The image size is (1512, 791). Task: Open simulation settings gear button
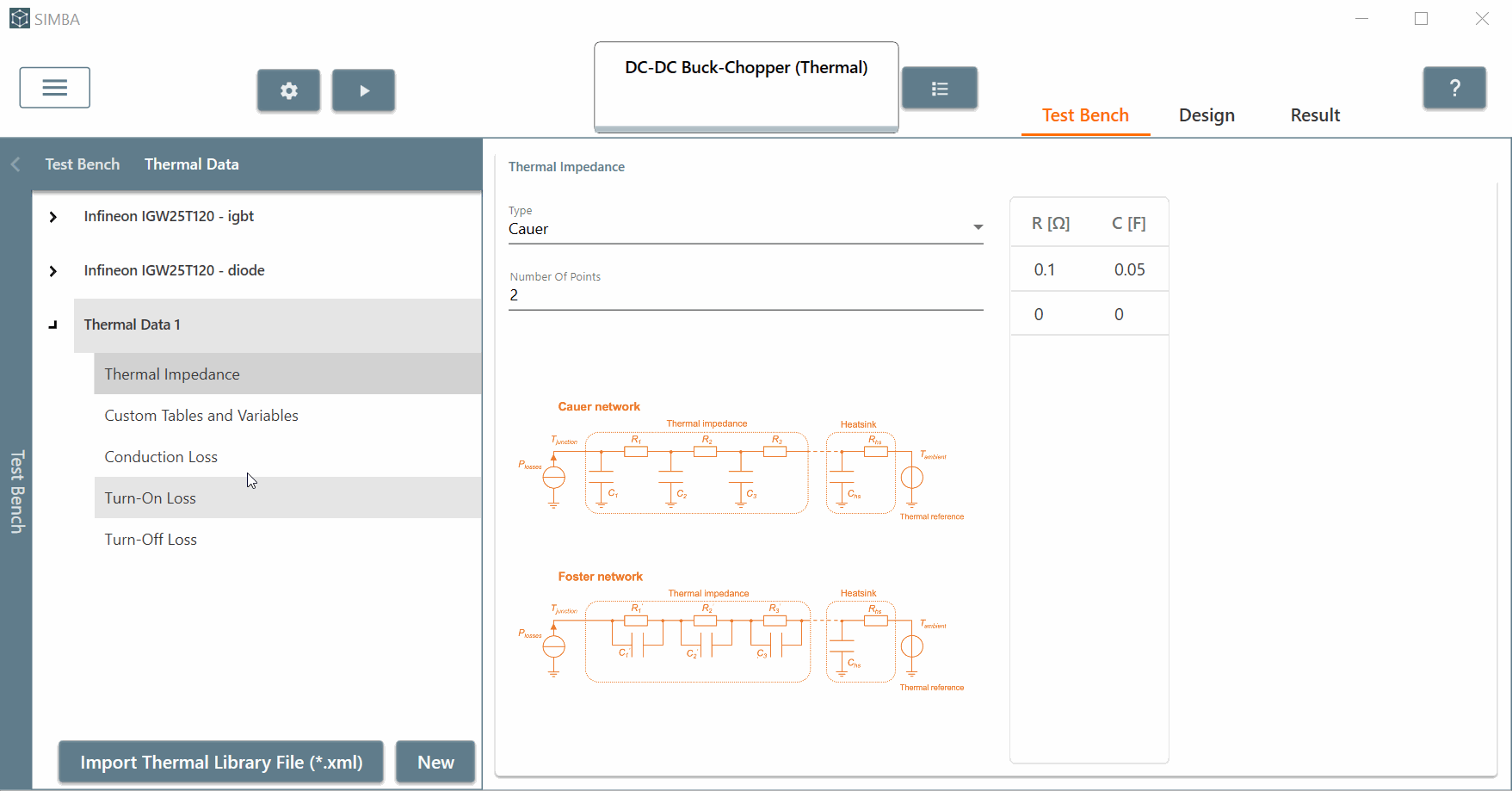click(288, 90)
